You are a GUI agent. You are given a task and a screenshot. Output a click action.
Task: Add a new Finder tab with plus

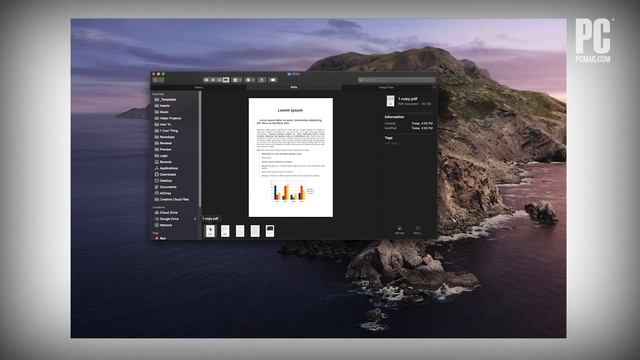tap(434, 87)
